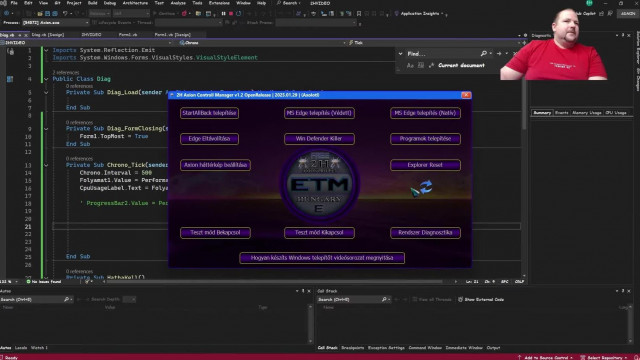Image resolution: width=640 pixels, height=360 pixels.
Task: Click Win Defender Killer button
Action: click(319, 139)
